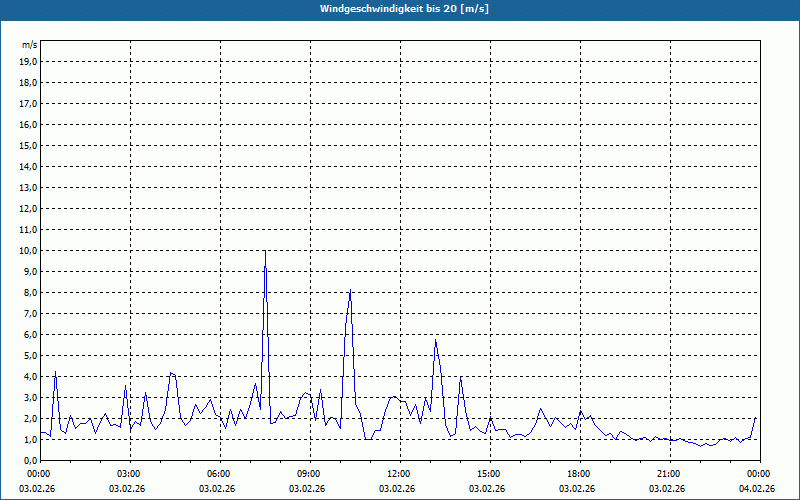This screenshot has height=500, width=800.
Task: Select the 15:00 time label on x-axis
Action: tap(489, 473)
